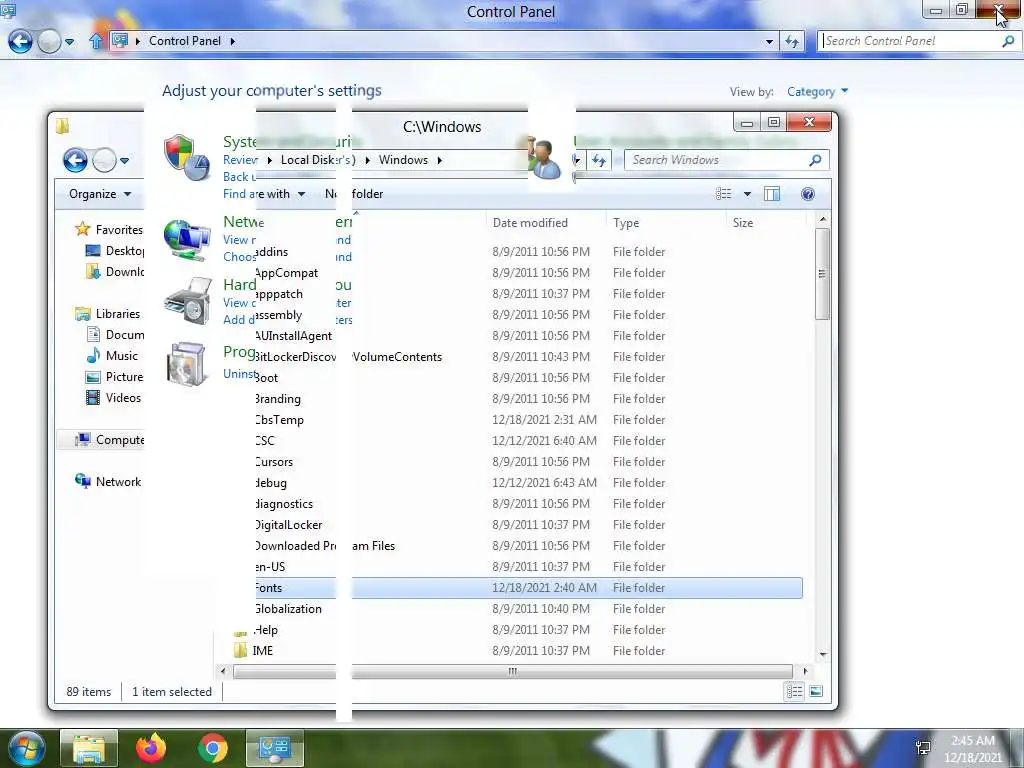Click the file list vertical scrollbar

coord(822,274)
